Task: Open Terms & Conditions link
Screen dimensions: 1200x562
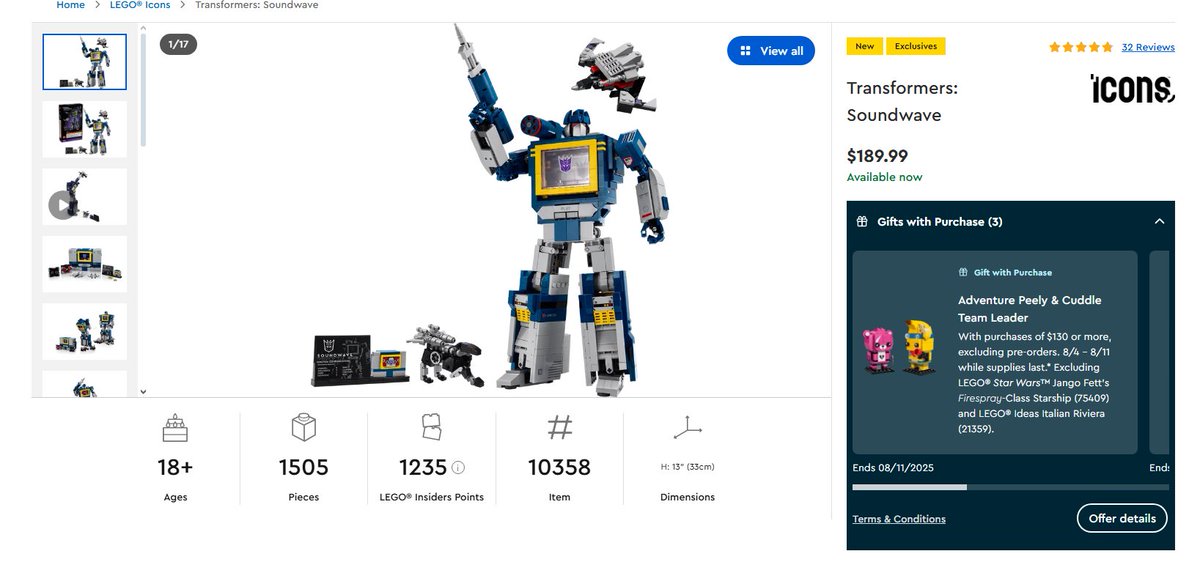Action: pyautogui.click(x=899, y=519)
